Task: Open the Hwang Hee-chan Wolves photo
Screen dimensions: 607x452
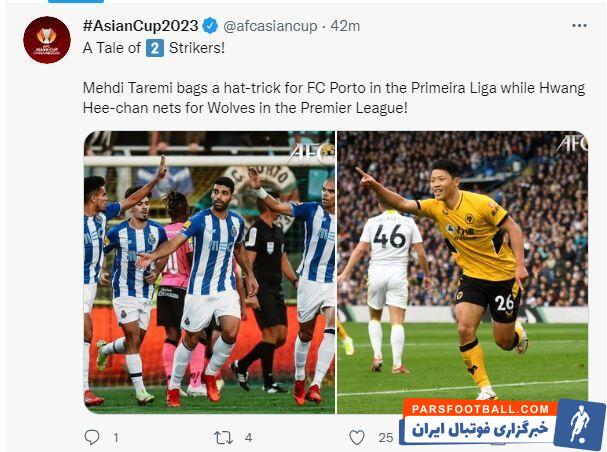Action: (463, 272)
